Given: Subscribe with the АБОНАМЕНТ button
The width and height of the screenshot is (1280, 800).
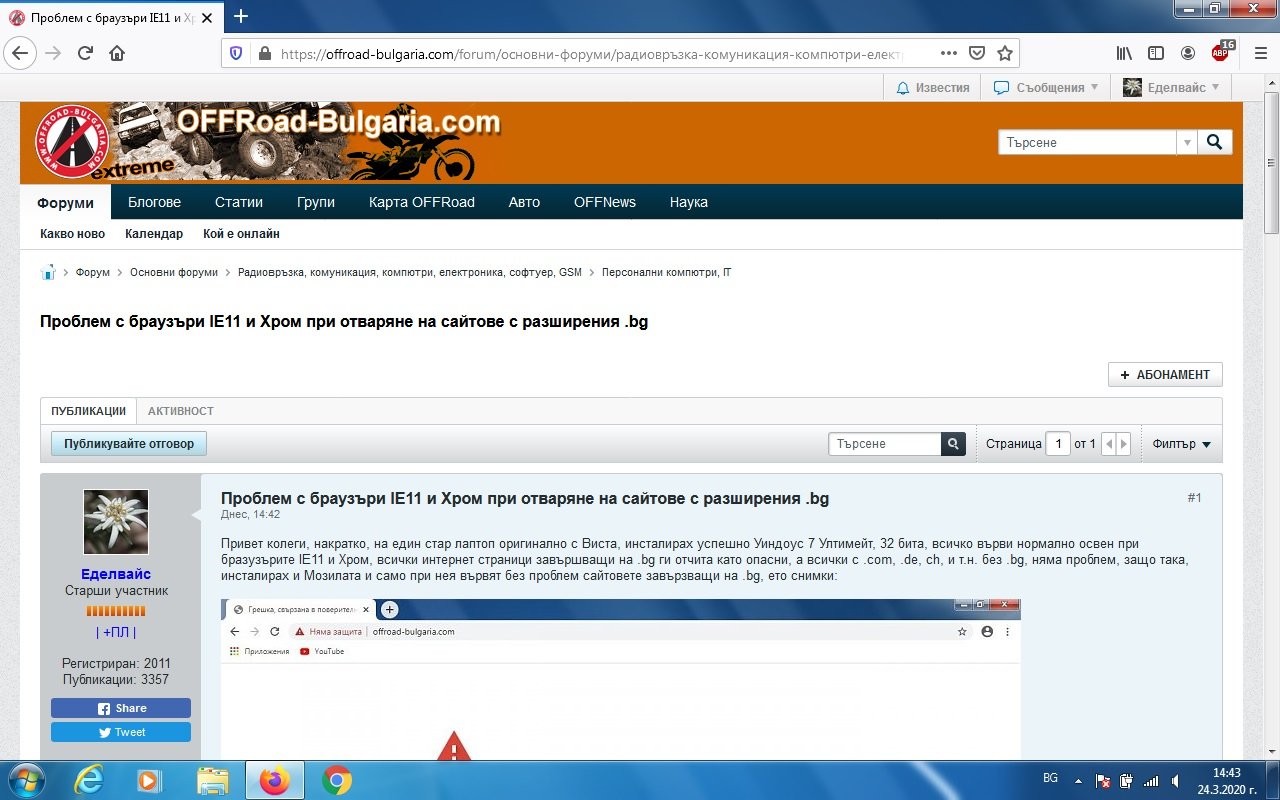Looking at the screenshot, I should point(1165,375).
